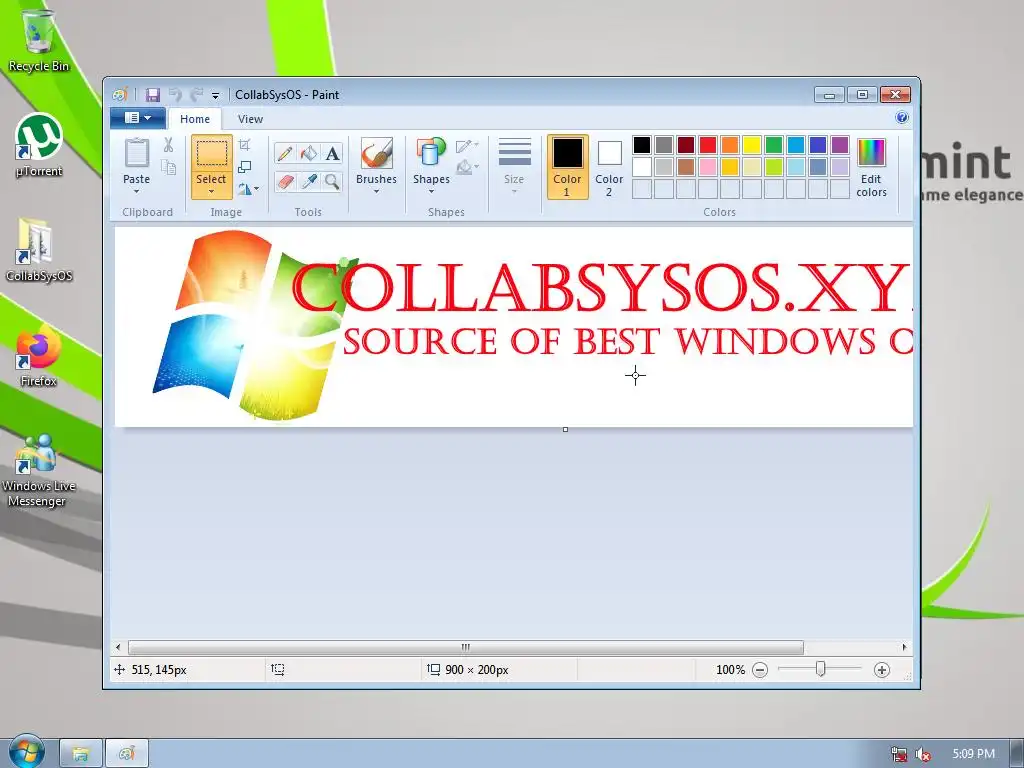Pick the yellow color swatch

752,145
